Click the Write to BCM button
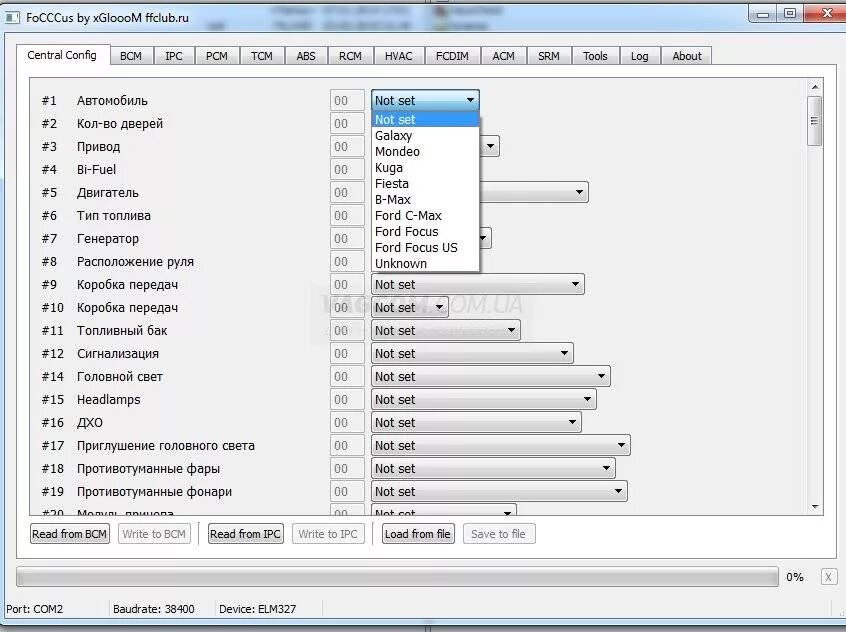 154,534
